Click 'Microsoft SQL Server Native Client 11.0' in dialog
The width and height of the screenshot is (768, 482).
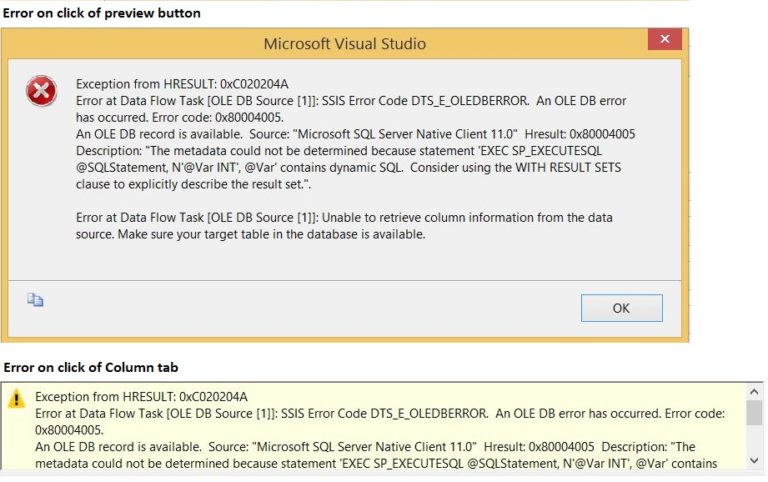[x=405, y=134]
